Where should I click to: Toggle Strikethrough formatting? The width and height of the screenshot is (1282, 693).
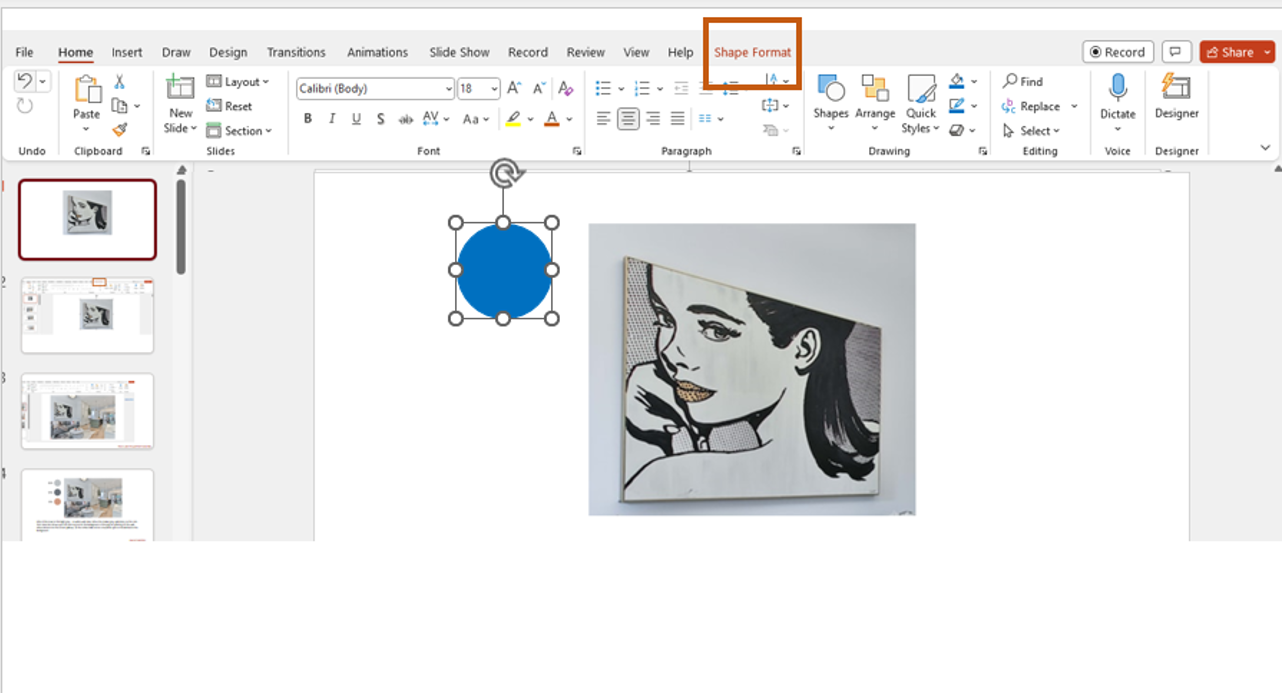pos(405,119)
